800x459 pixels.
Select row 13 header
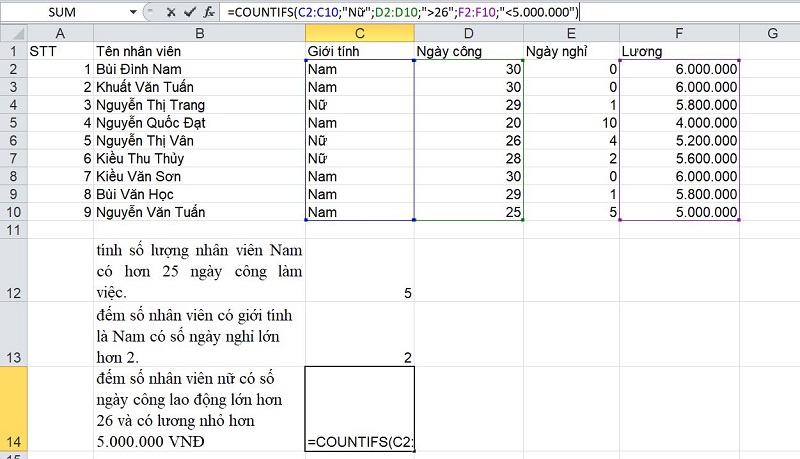pos(13,334)
